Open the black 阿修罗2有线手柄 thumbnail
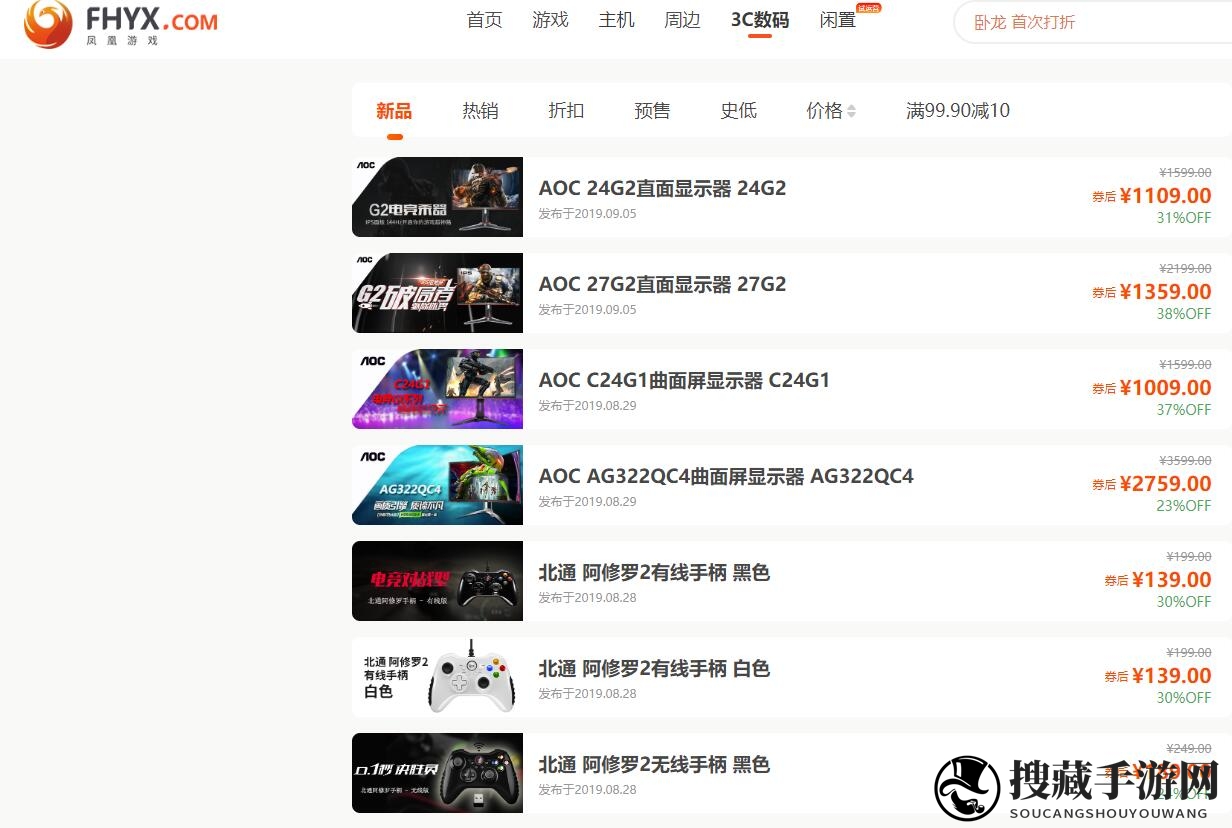 click(x=437, y=581)
